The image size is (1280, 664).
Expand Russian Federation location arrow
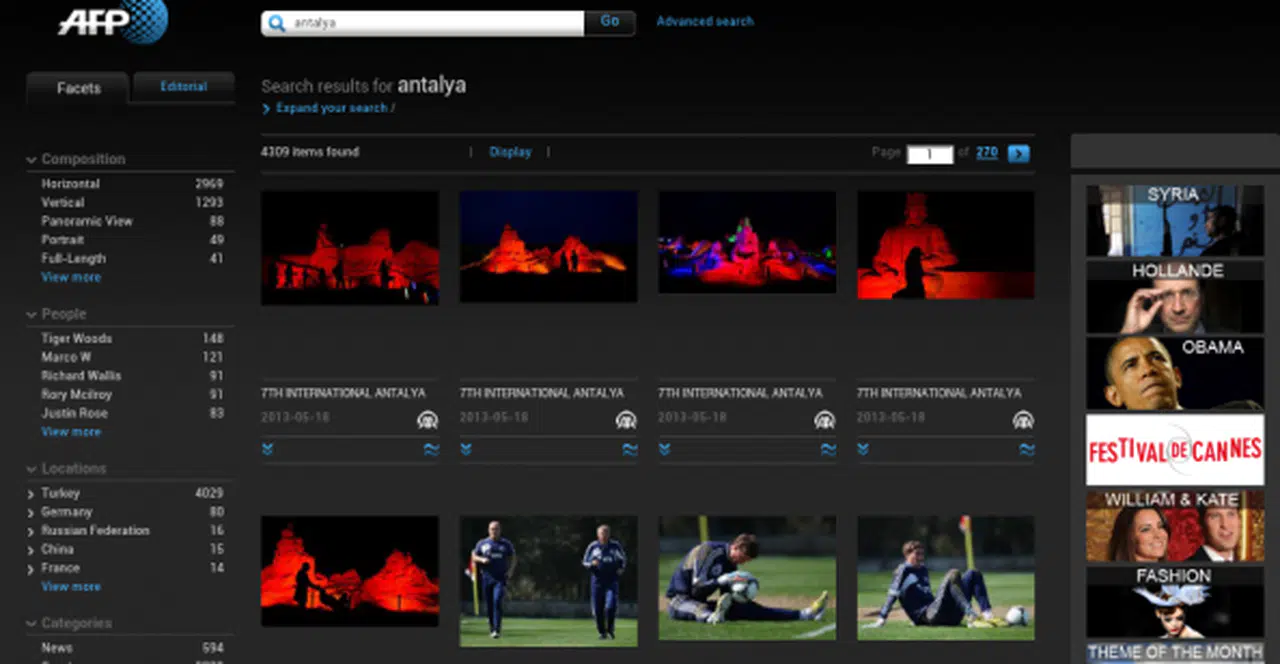32,531
